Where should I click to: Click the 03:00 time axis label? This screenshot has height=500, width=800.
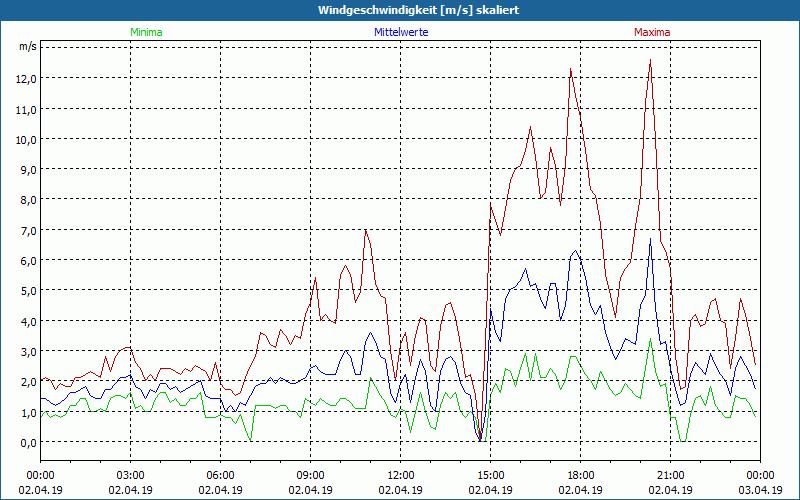pos(131,476)
